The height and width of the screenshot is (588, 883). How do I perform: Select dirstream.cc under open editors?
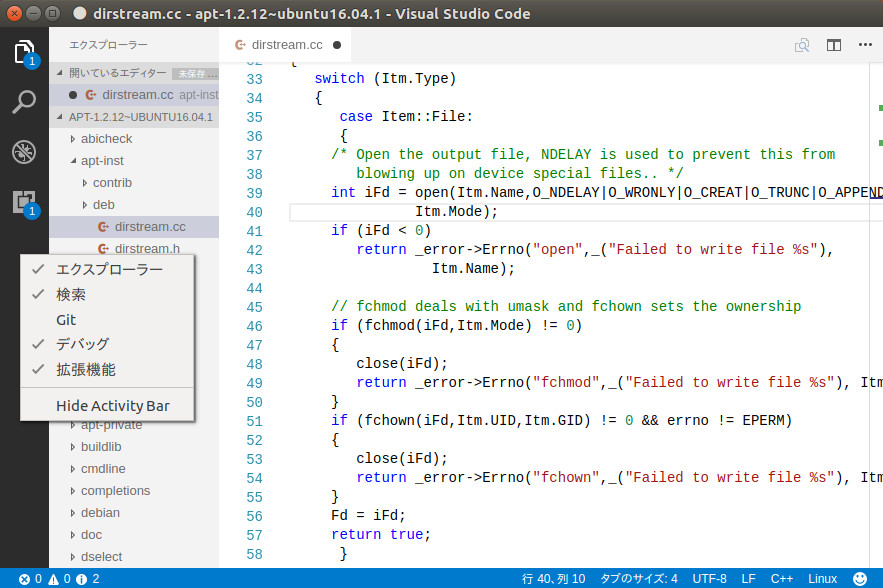134,95
